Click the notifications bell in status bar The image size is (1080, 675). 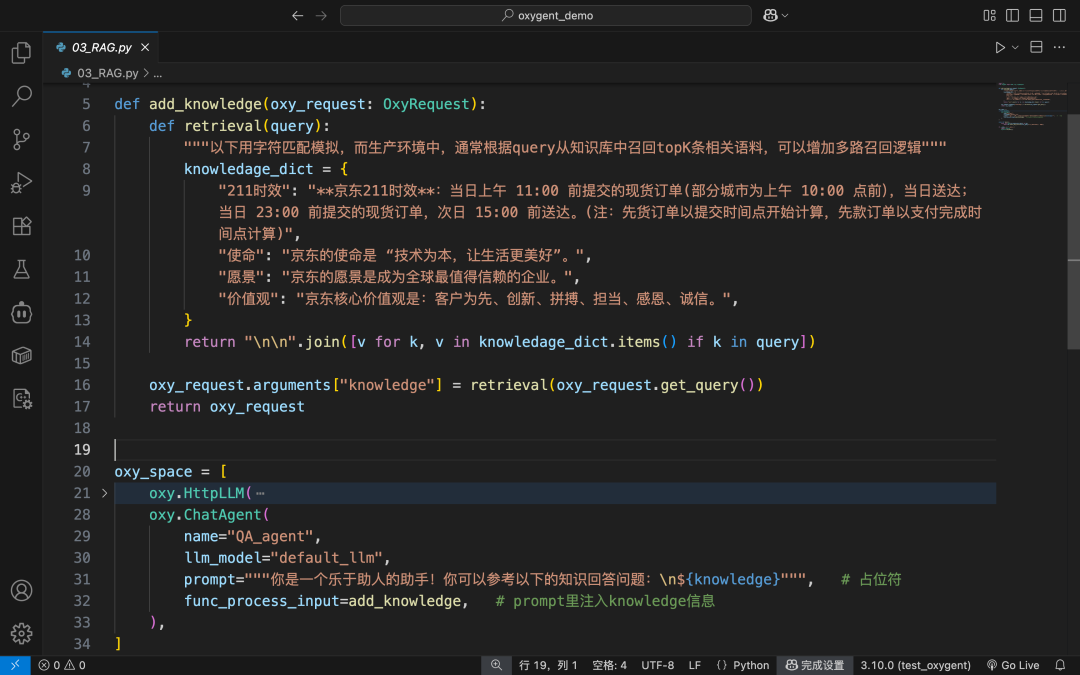[1060, 665]
